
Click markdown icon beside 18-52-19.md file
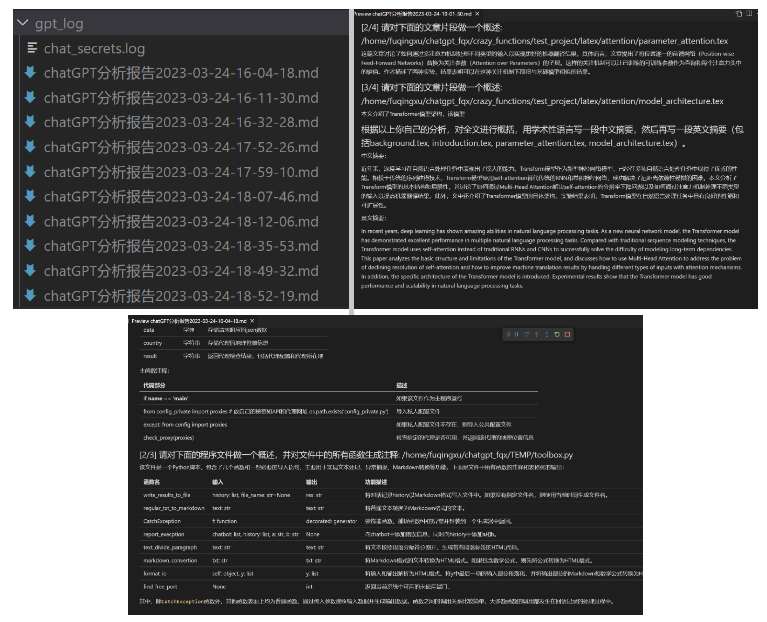point(30,295)
